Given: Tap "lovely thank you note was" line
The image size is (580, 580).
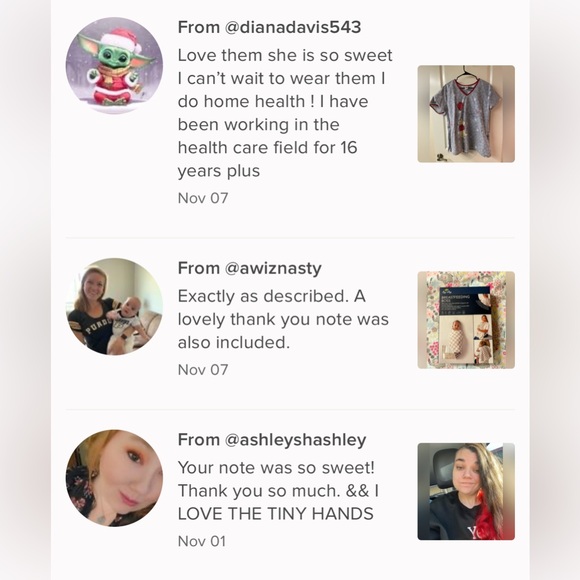Looking at the screenshot, I should 283,320.
